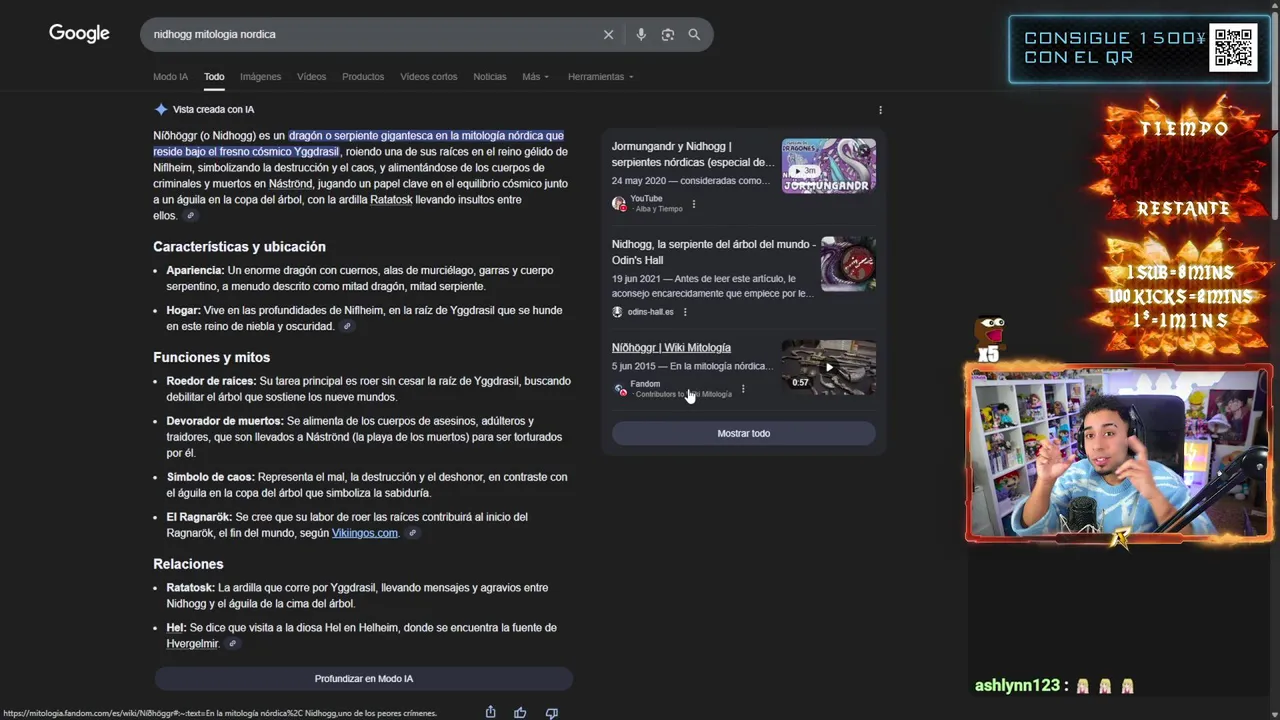Click source link icon after 'ellos.'

click(x=190, y=216)
